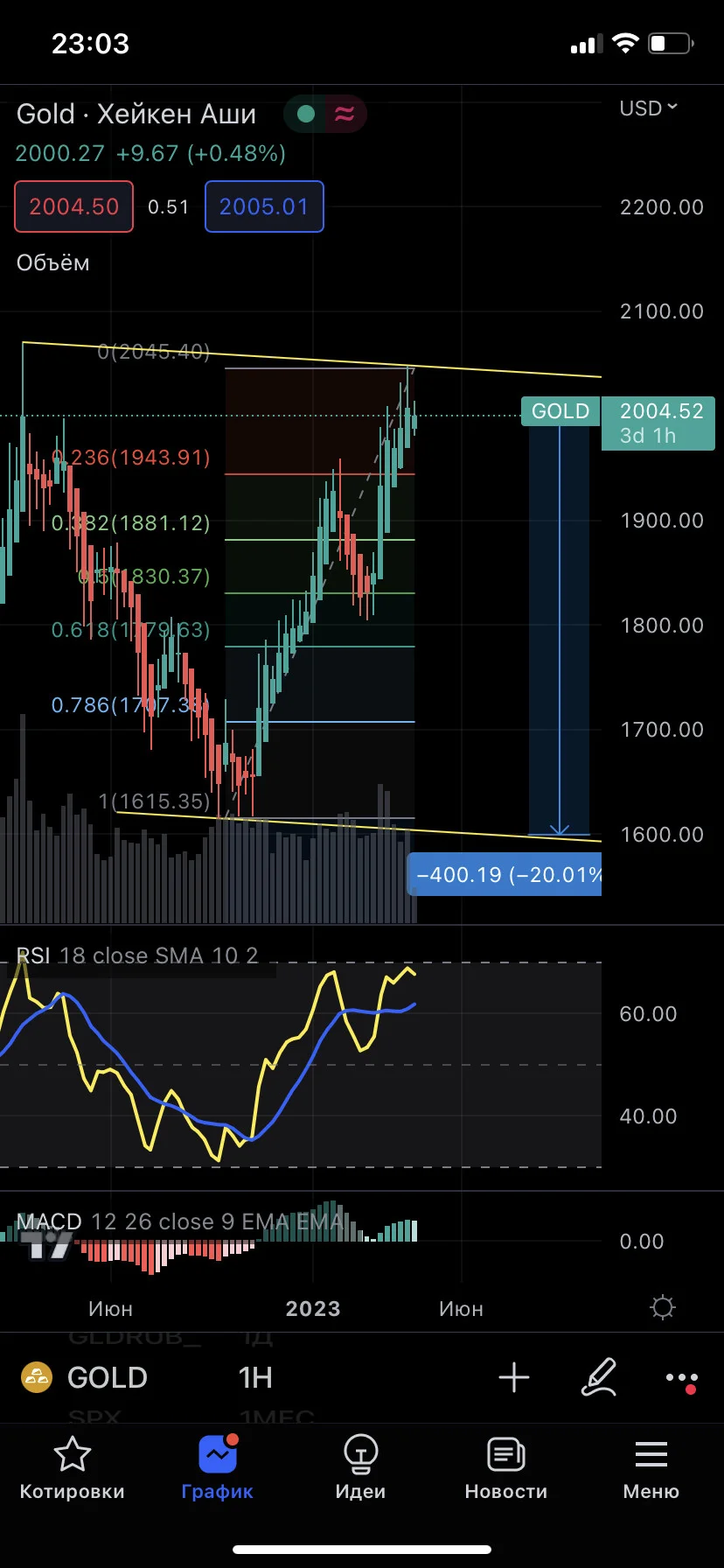Tap Fibonacci level 0.382(1881.12) label
The image size is (724, 1568).
[131, 523]
